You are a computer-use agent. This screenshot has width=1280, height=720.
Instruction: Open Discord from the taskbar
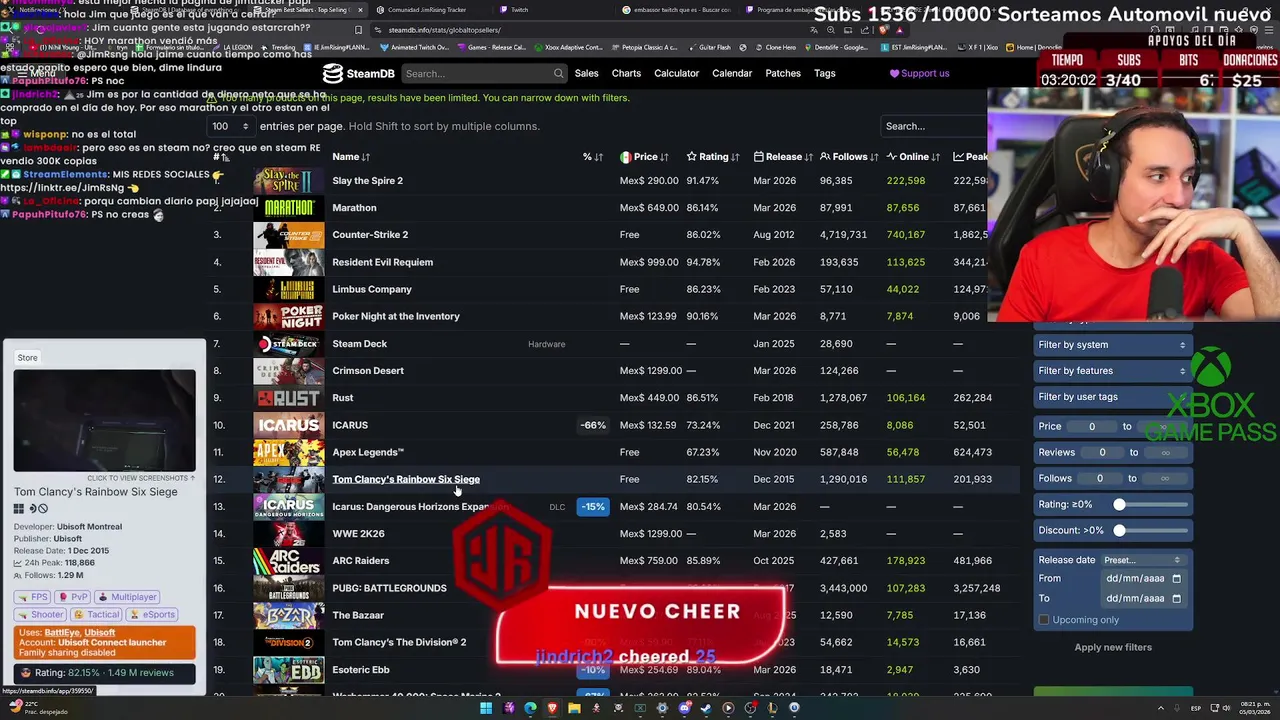(684, 708)
